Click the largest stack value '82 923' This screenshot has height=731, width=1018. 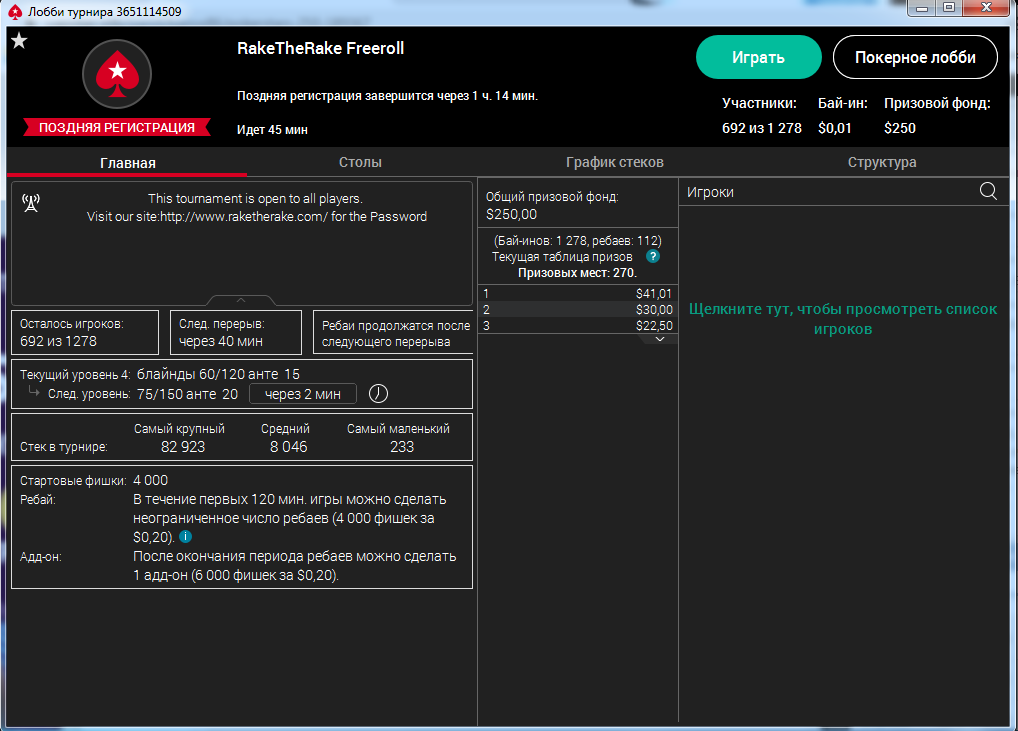(183, 447)
